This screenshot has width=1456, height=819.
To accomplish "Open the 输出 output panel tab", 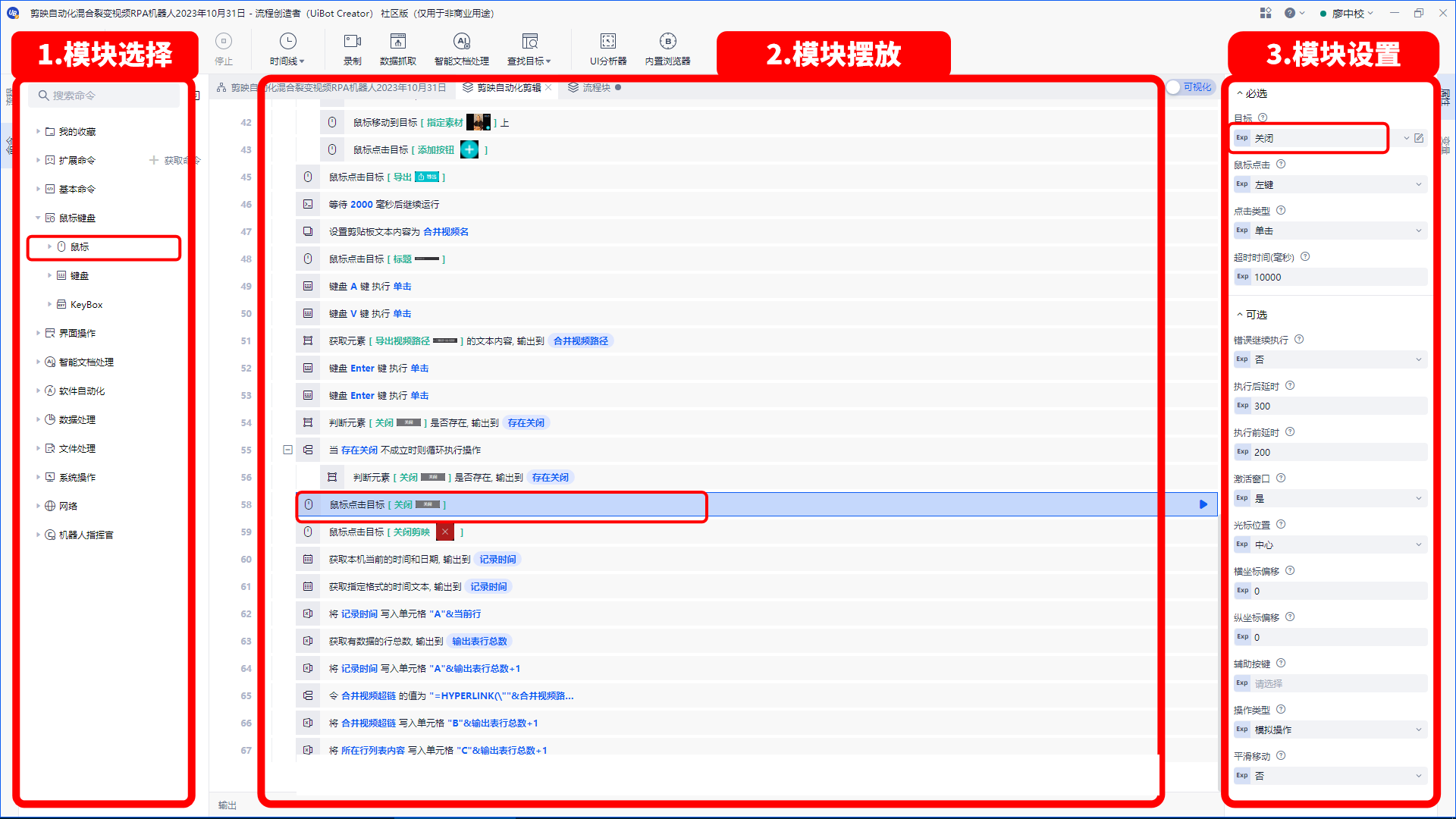I will (x=227, y=805).
